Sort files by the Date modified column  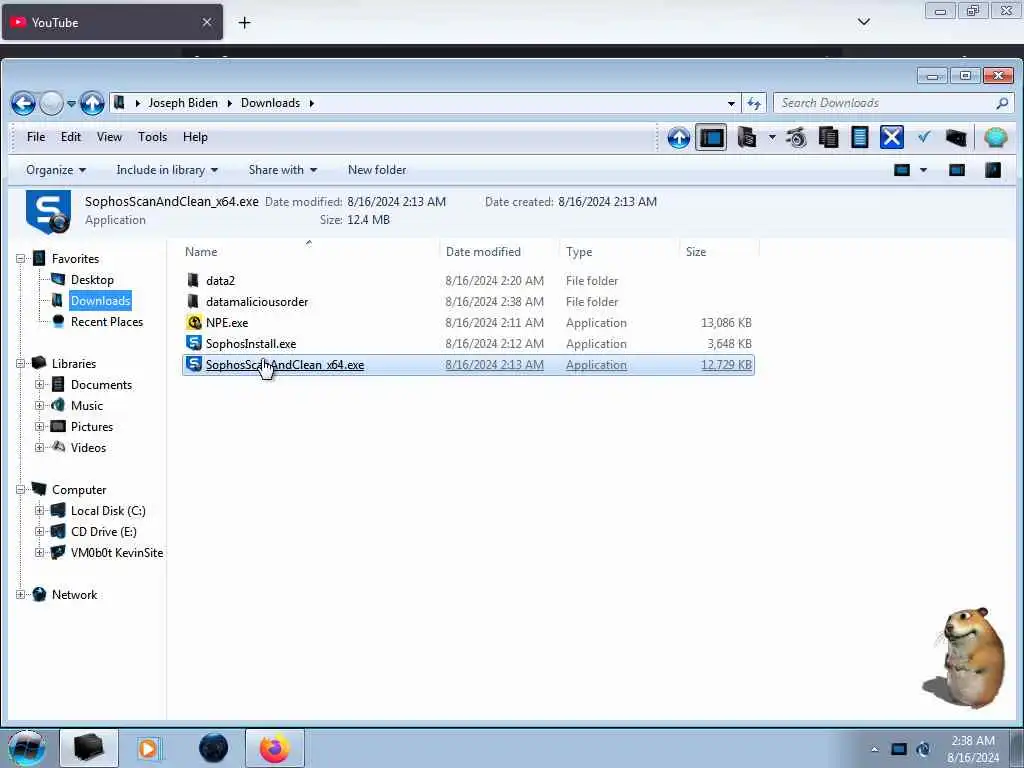(x=500, y=252)
